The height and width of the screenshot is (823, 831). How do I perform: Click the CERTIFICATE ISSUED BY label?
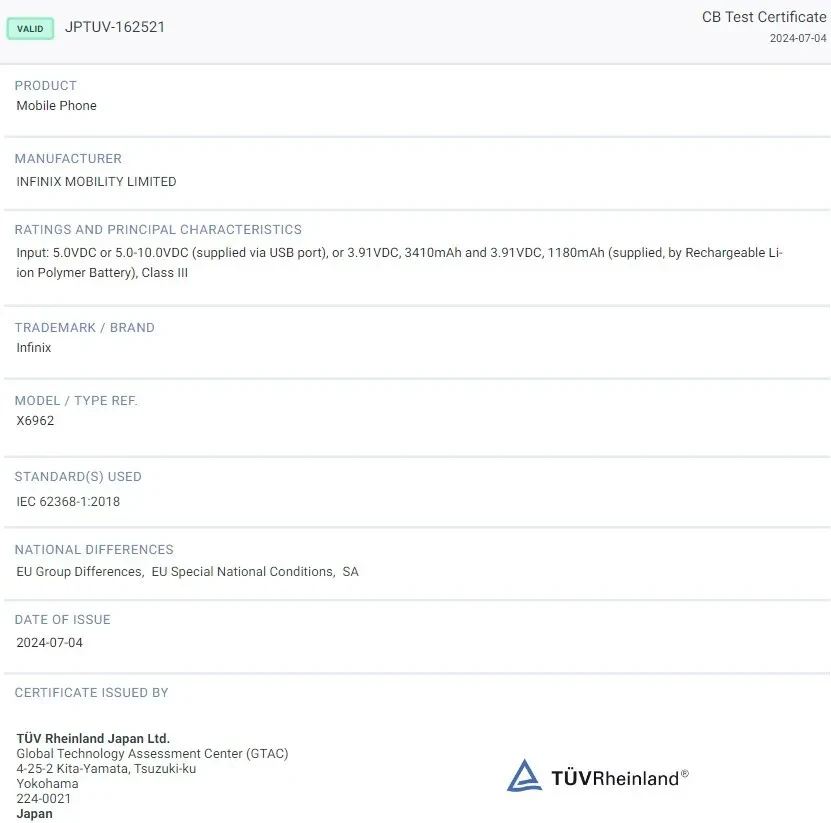(92, 693)
